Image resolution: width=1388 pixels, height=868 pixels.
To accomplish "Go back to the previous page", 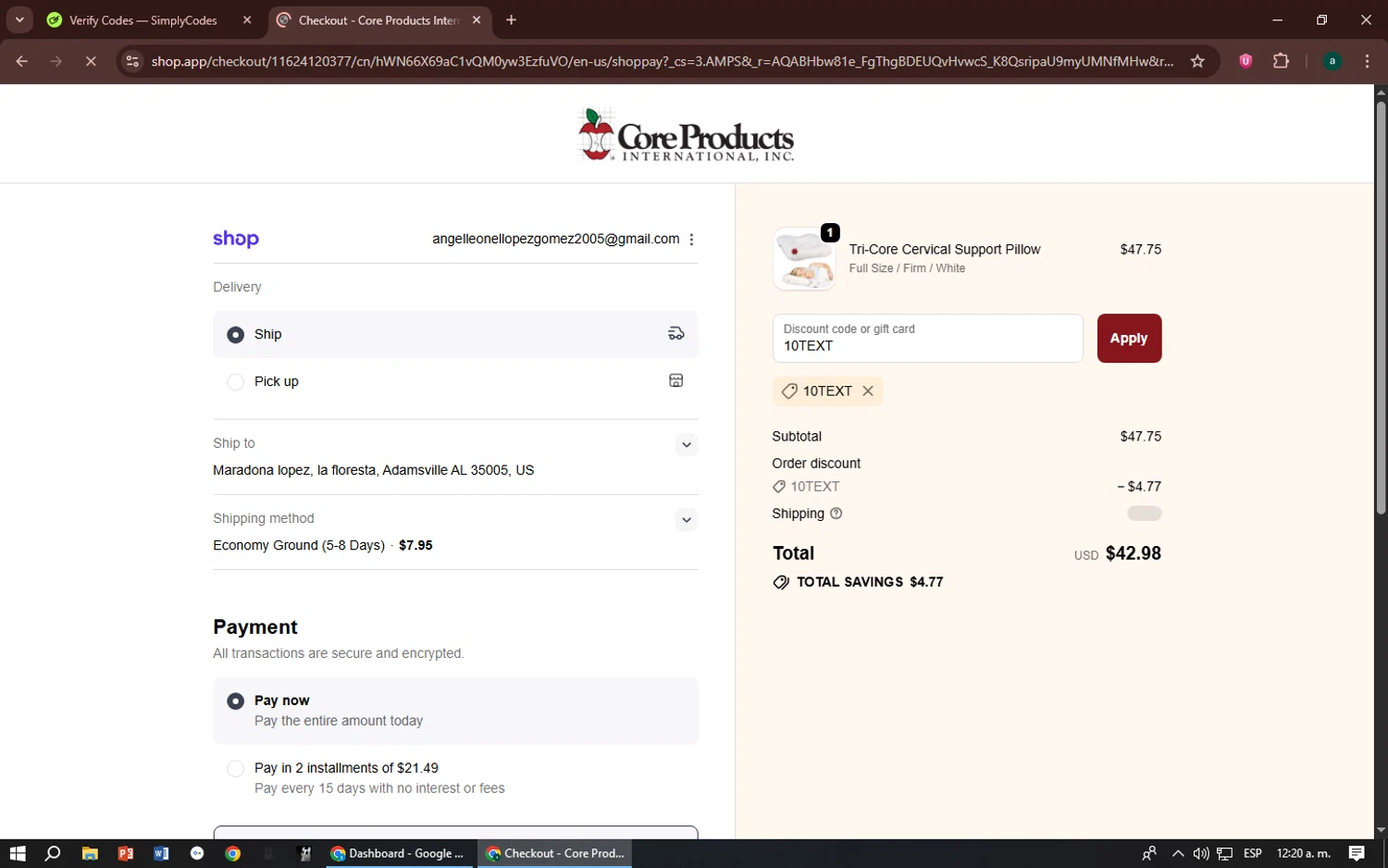I will pos(22,61).
